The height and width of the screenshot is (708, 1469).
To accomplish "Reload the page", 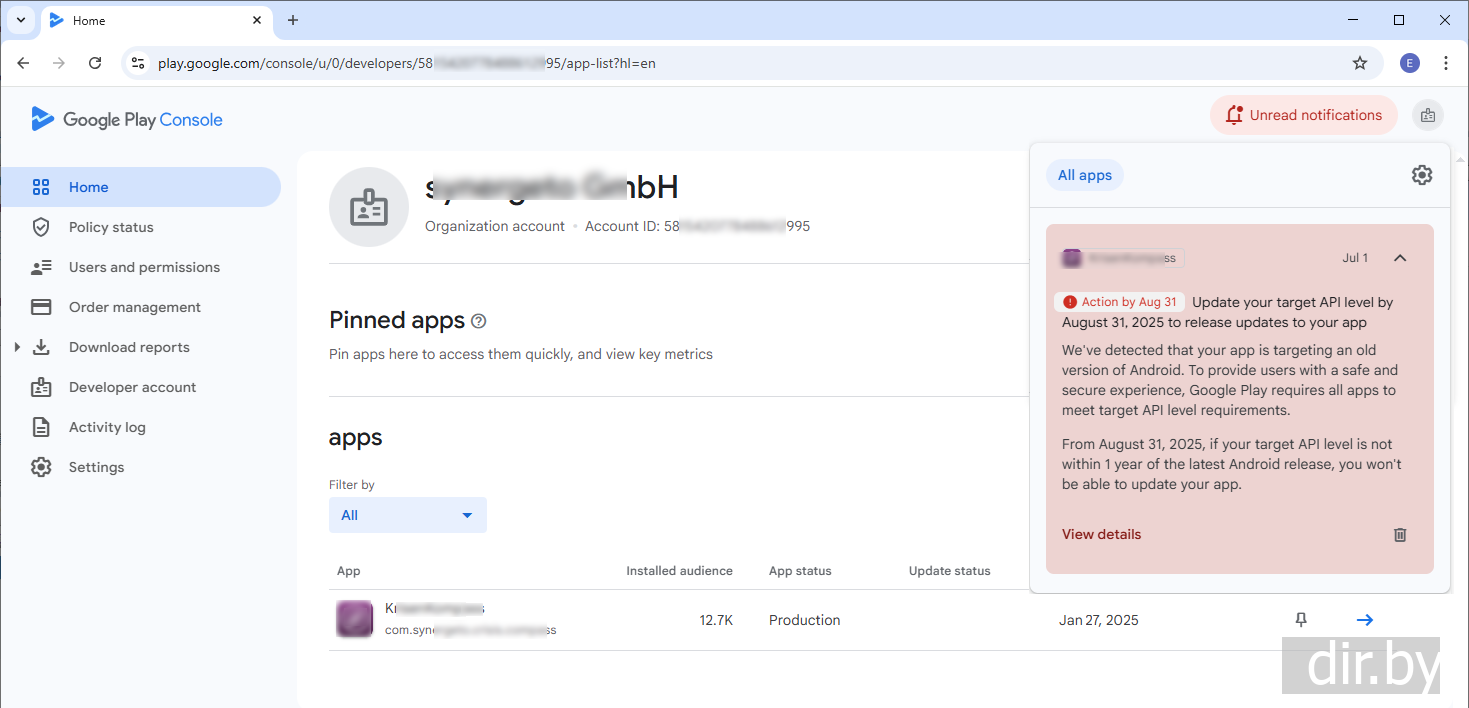I will click(x=95, y=63).
